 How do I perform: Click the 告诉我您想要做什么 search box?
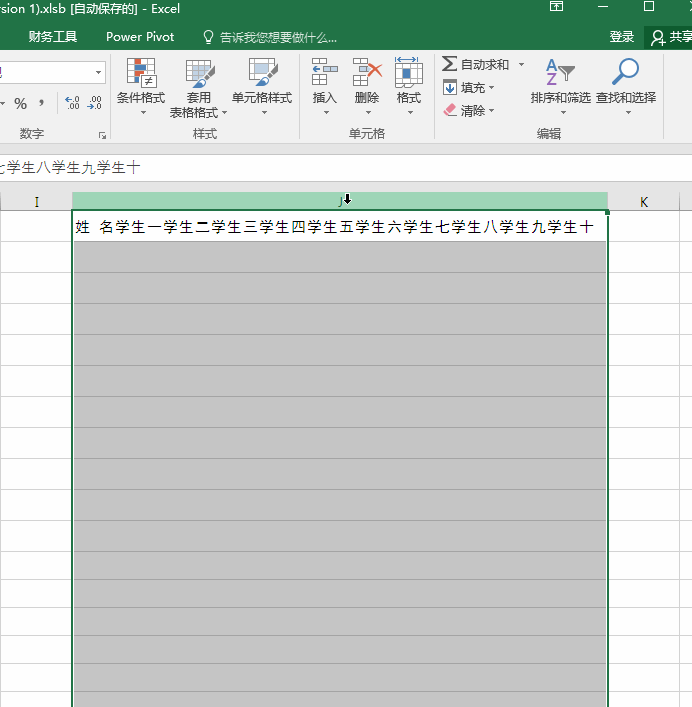[278, 37]
